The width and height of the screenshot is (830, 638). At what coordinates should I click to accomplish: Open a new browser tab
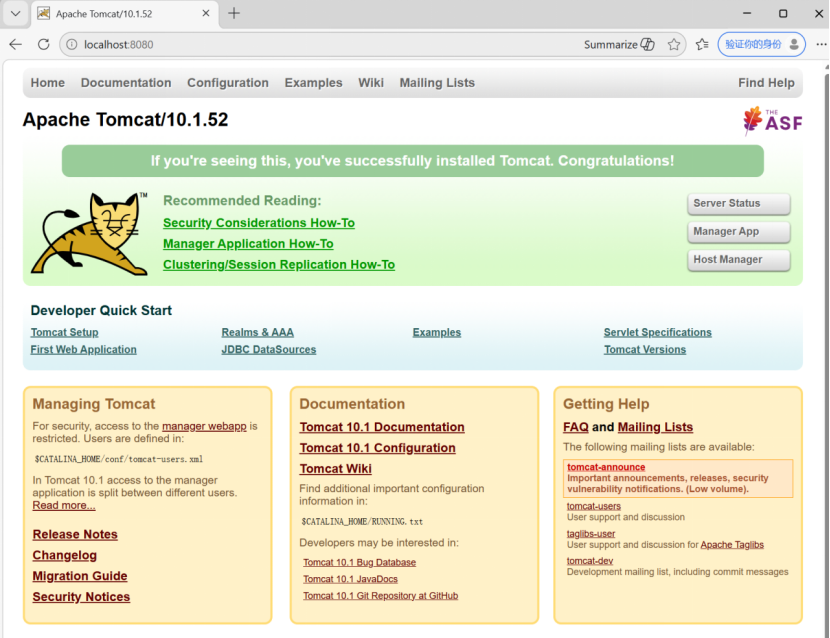(x=233, y=13)
